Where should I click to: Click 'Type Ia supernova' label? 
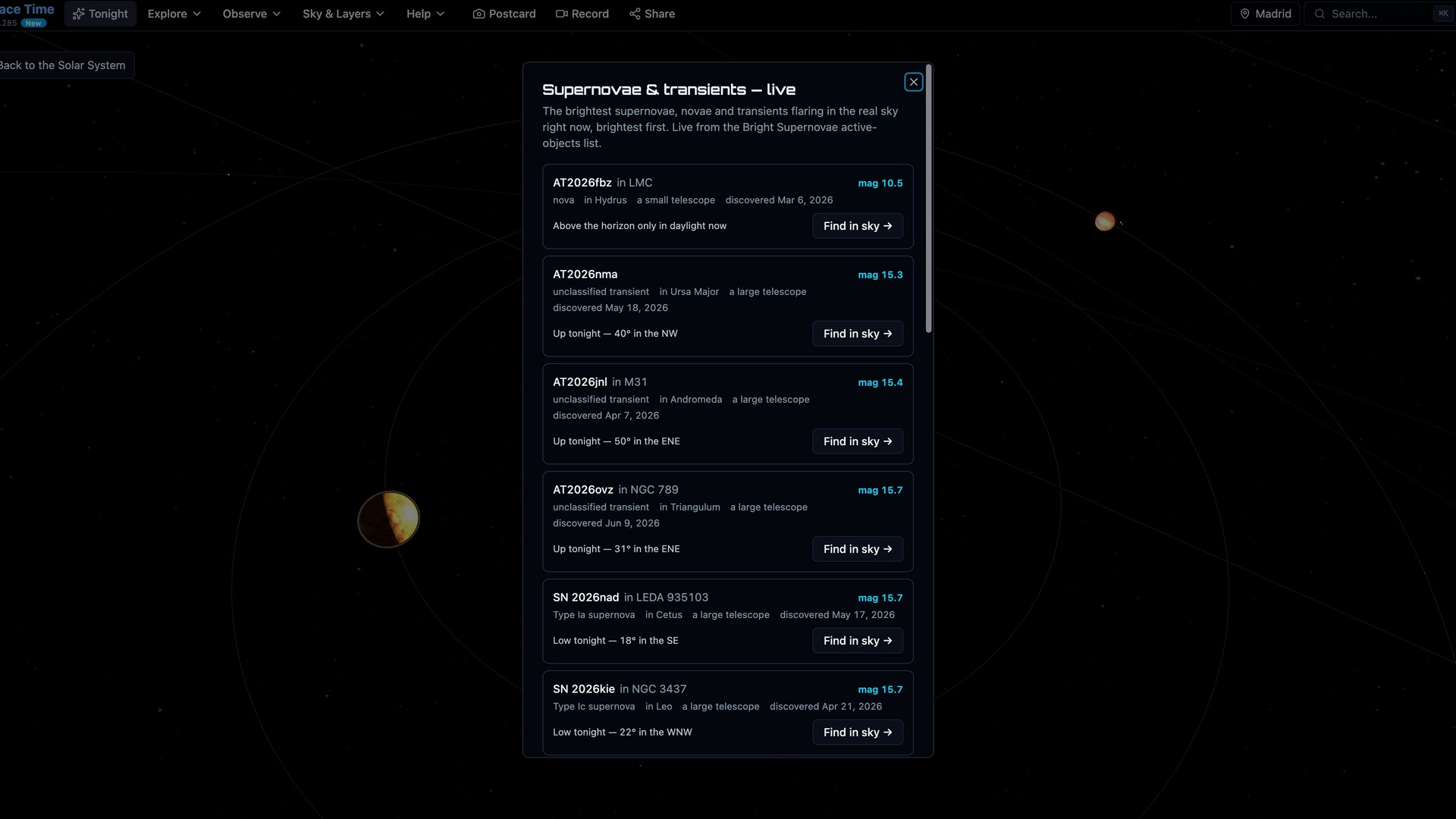(x=594, y=615)
